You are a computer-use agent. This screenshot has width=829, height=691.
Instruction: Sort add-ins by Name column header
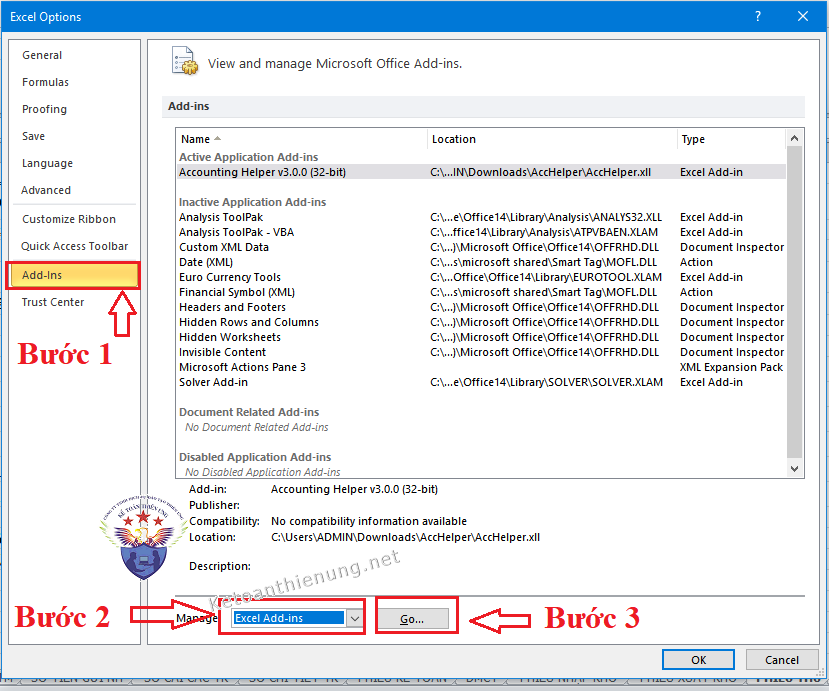coord(195,139)
